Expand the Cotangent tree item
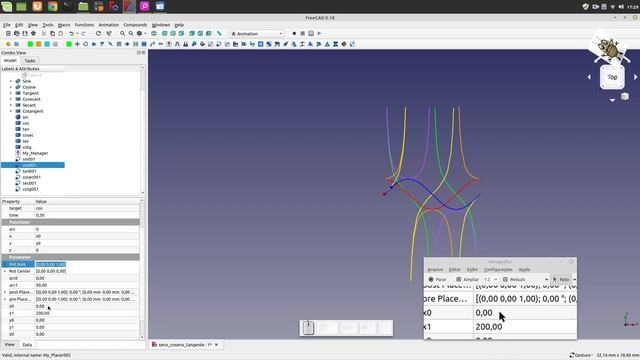This screenshot has height=360, width=640. pyautogui.click(x=11, y=111)
